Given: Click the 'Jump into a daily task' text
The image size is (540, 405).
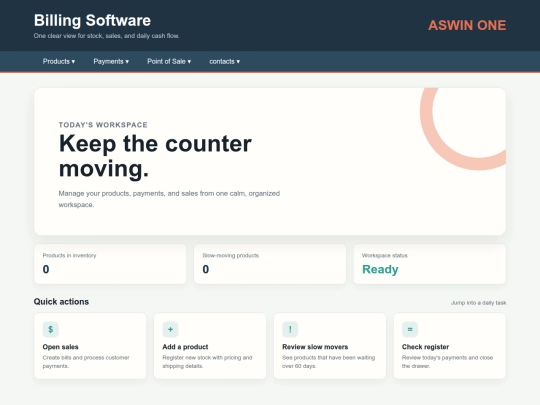Looking at the screenshot, I should click(x=478, y=303).
